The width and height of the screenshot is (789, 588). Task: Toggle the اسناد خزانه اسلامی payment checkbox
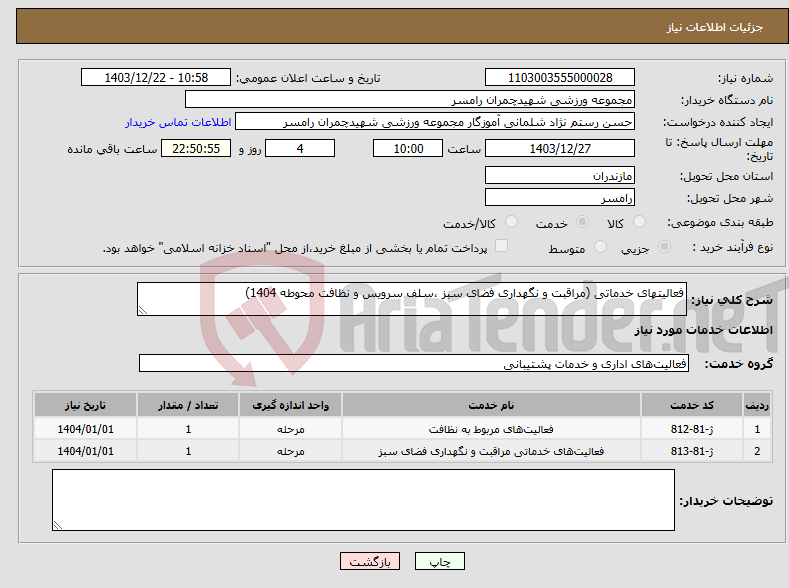pyautogui.click(x=501, y=245)
